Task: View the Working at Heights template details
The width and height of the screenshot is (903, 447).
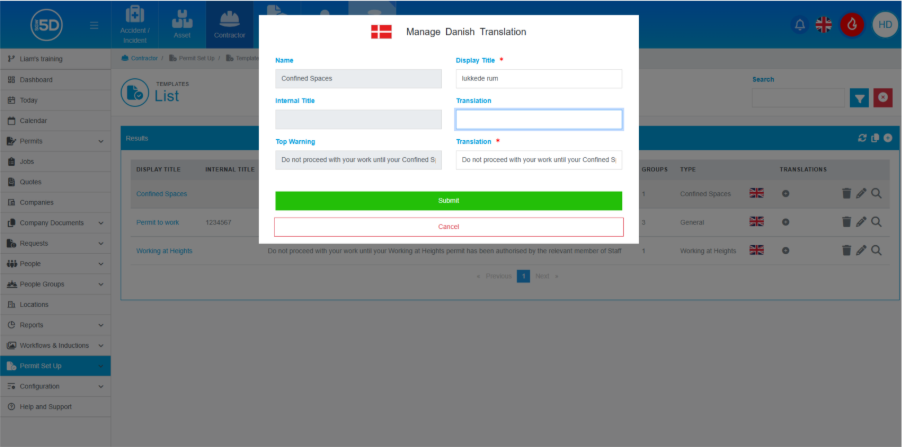Action: point(877,250)
